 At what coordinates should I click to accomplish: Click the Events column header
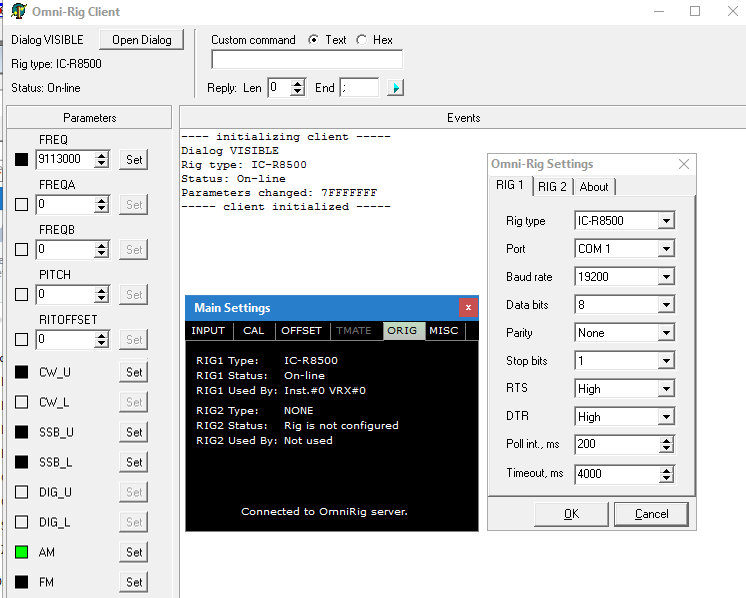coord(463,118)
